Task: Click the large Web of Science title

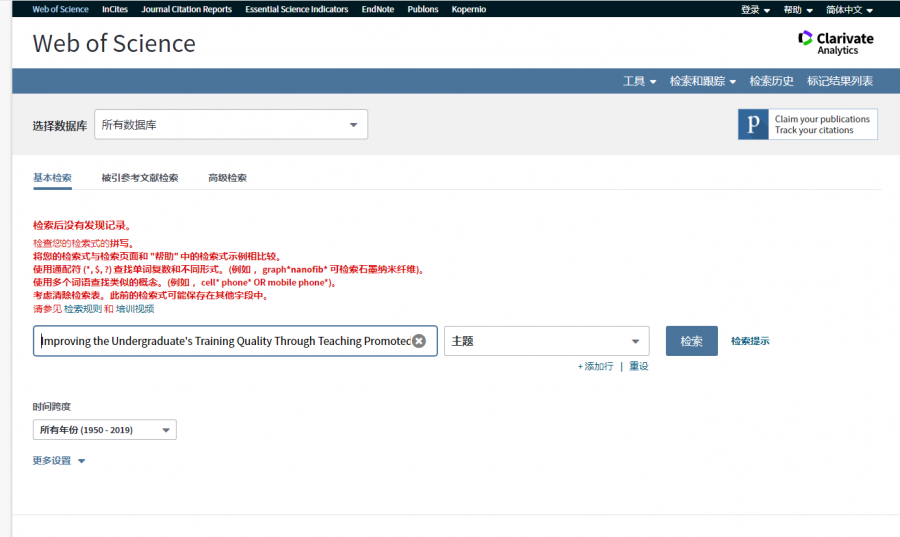Action: click(114, 44)
